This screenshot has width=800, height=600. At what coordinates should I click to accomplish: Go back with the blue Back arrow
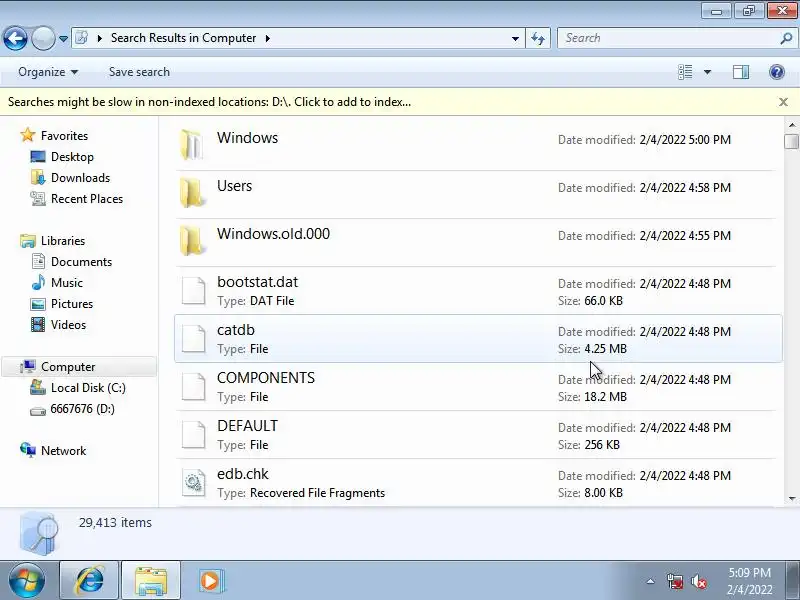15,38
